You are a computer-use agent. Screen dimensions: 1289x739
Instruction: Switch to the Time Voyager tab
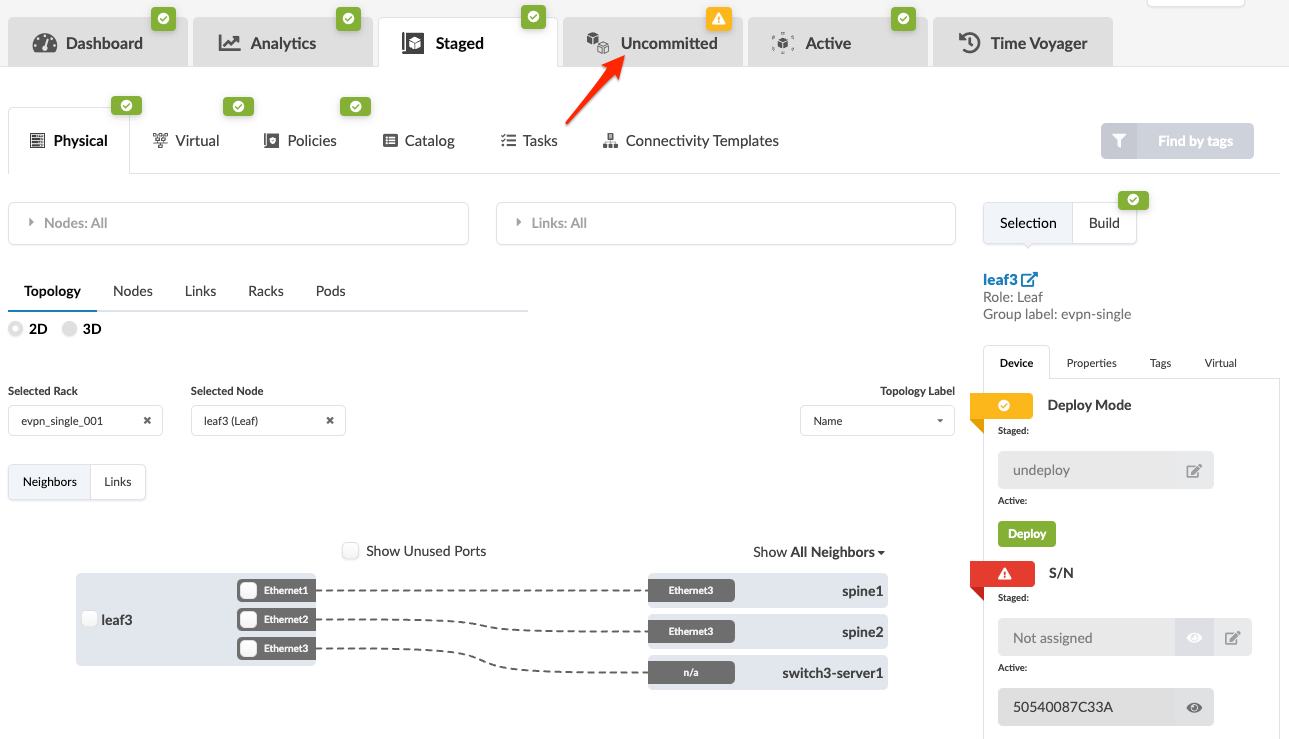point(1022,43)
